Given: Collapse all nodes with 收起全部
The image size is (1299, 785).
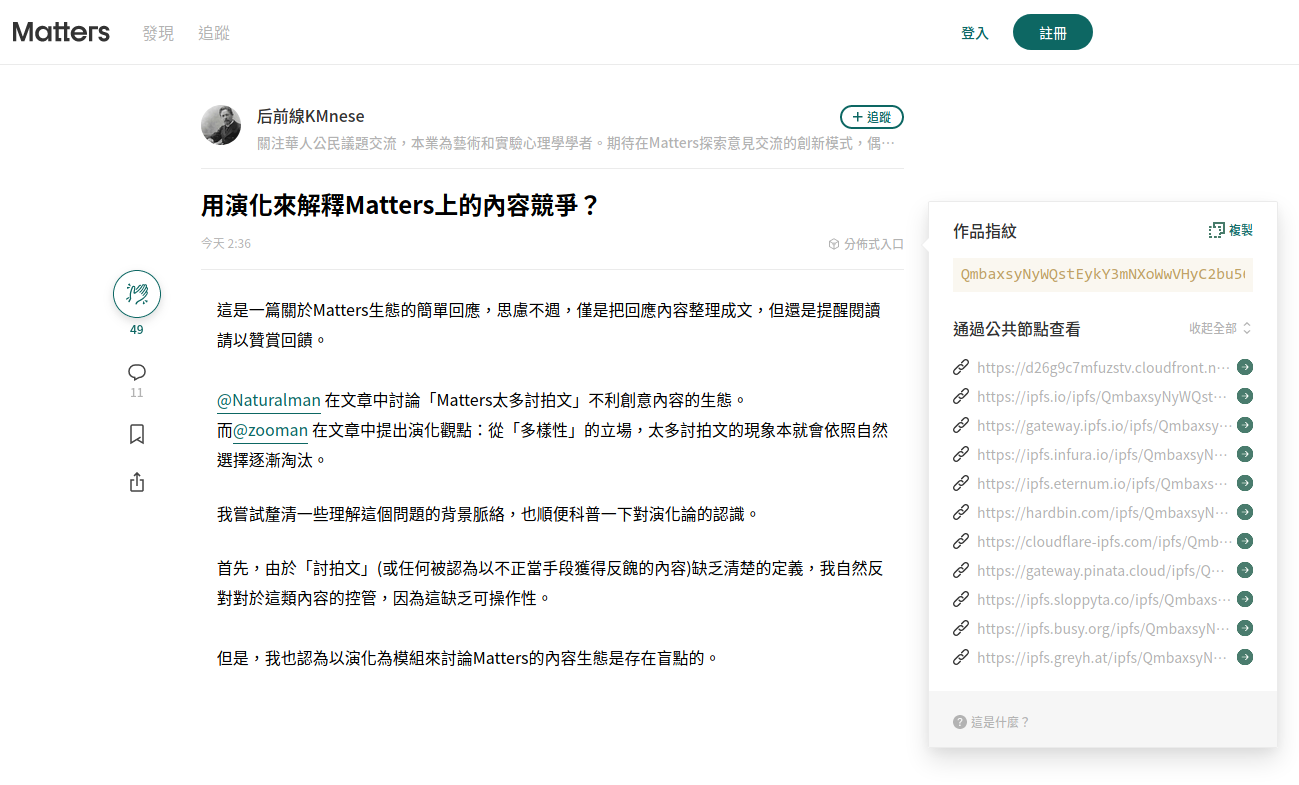Looking at the screenshot, I should pos(1220,328).
